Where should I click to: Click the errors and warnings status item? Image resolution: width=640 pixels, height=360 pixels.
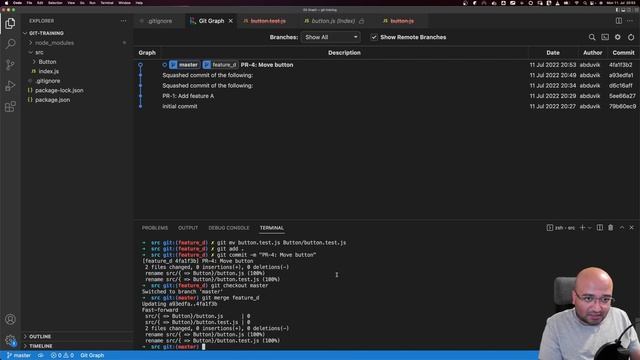[x=62, y=356]
